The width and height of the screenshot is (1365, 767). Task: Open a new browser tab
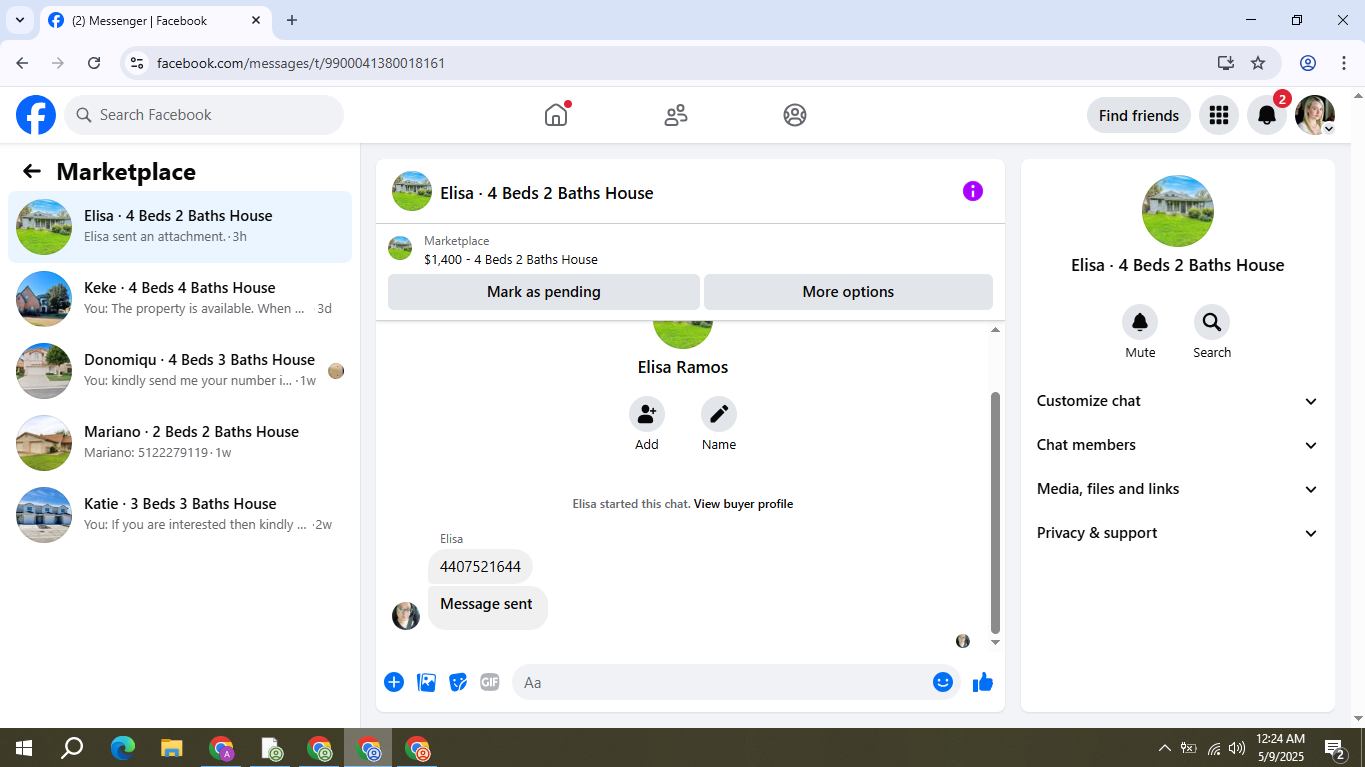tap(292, 20)
